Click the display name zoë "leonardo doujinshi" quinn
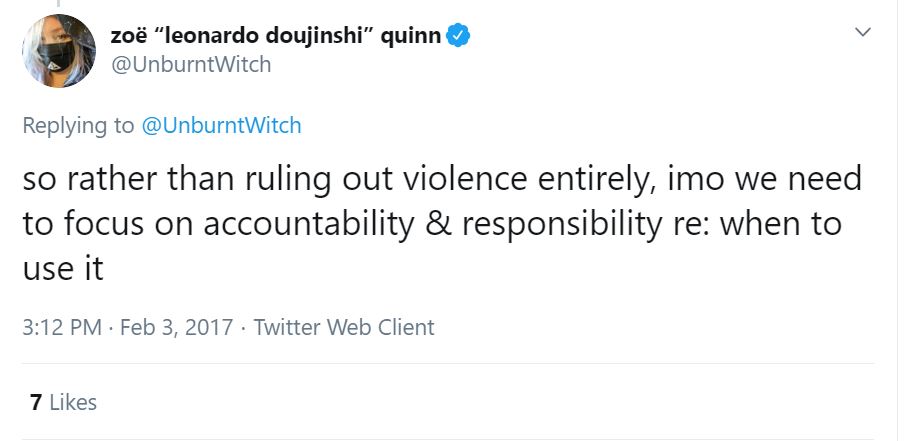Screen dimensions: 904x441 click(x=274, y=35)
